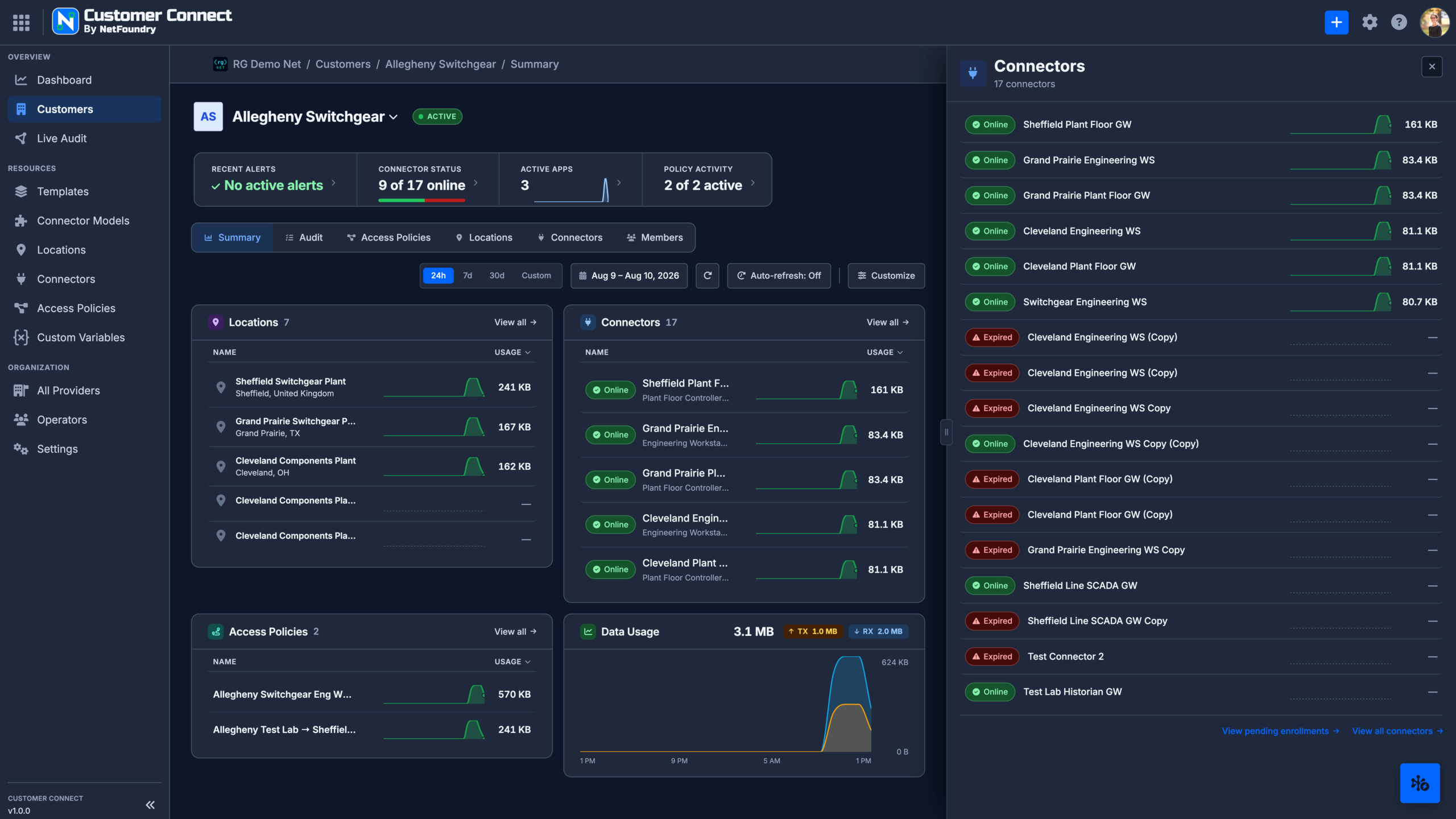This screenshot has width=1456, height=819.
Task: Toggle Auto-refresh Off button
Action: click(779, 276)
